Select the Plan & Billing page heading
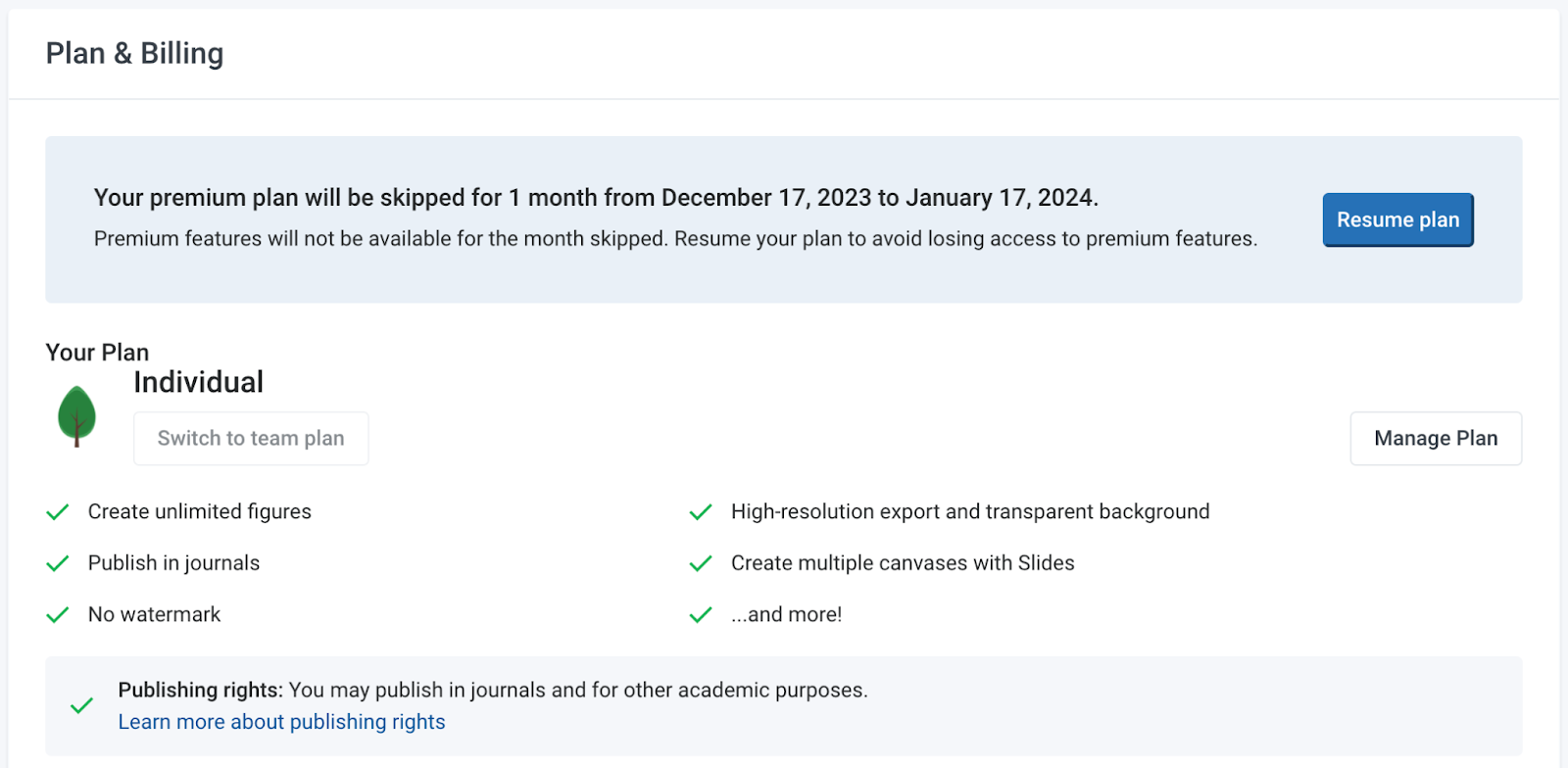 point(134,54)
